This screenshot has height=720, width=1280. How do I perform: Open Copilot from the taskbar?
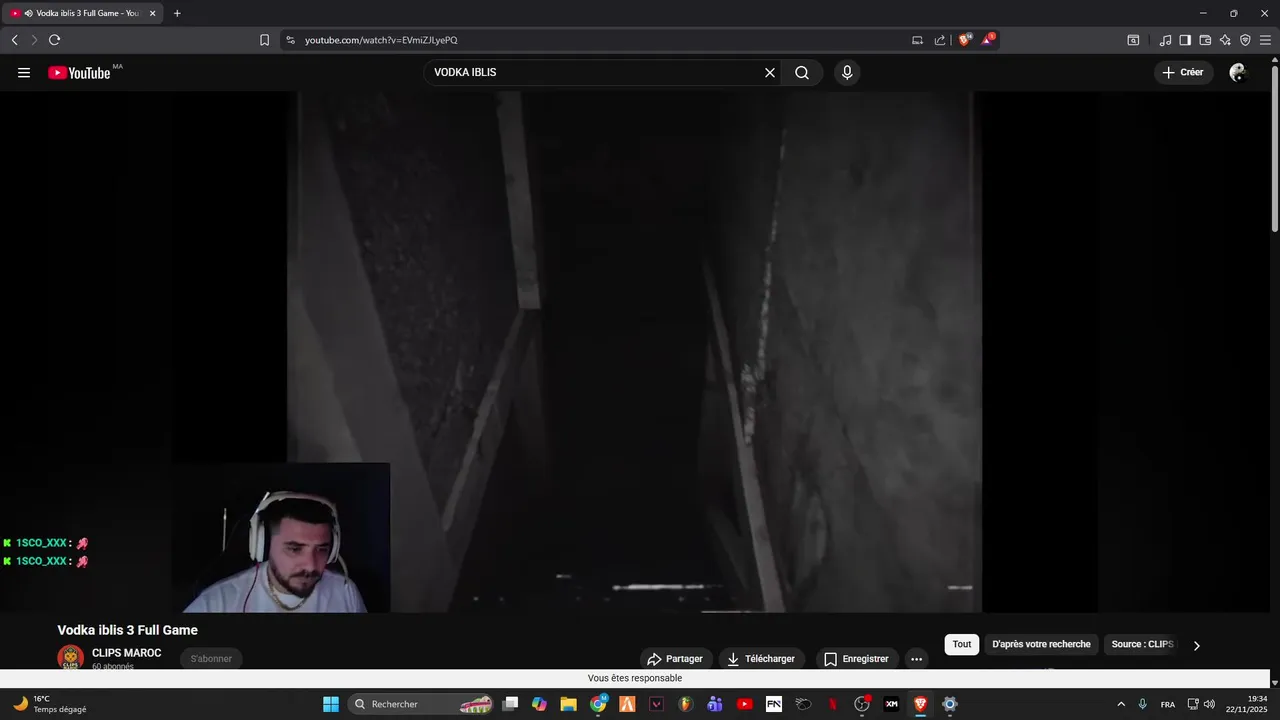click(540, 704)
